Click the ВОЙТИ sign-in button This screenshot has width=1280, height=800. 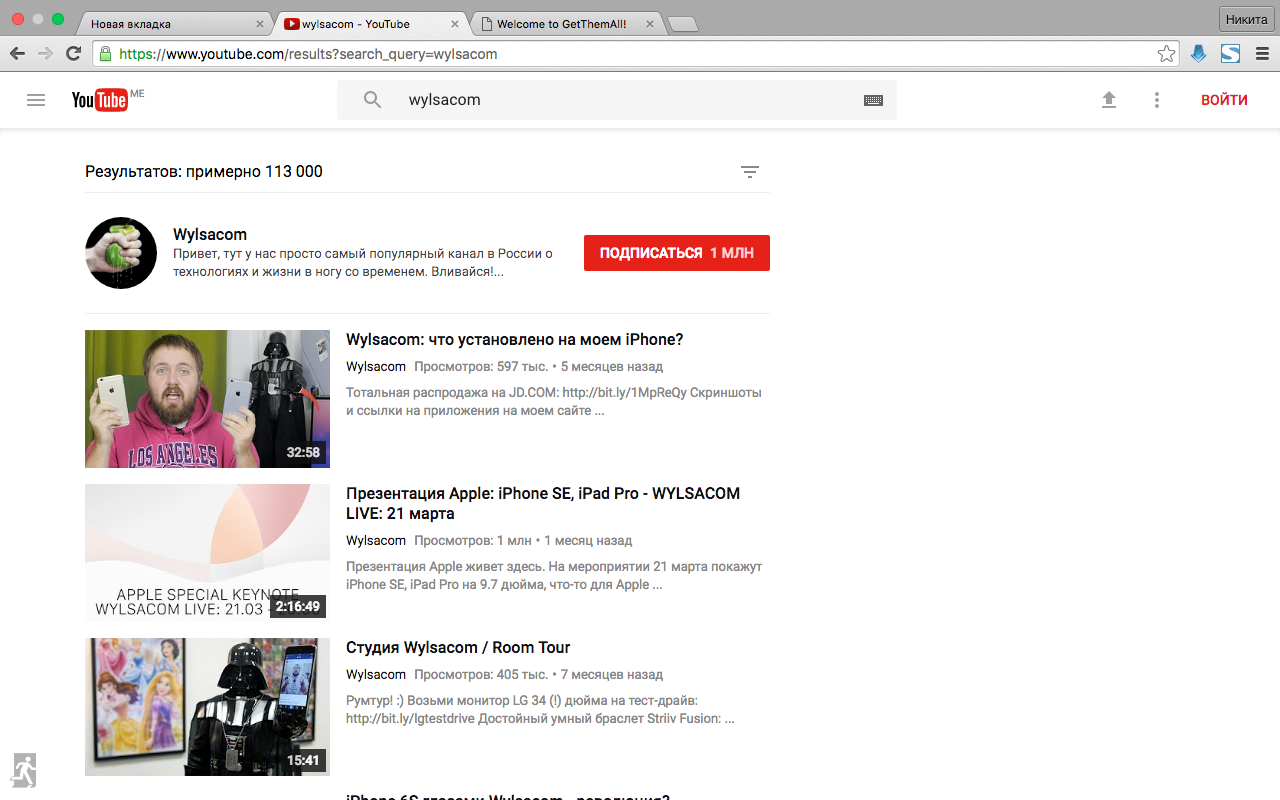[x=1224, y=100]
